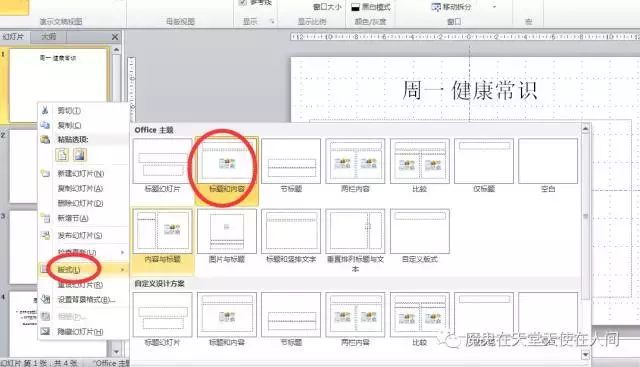Choose 复制 (Copy) in the context menu
This screenshot has height=367, width=640.
(69, 125)
